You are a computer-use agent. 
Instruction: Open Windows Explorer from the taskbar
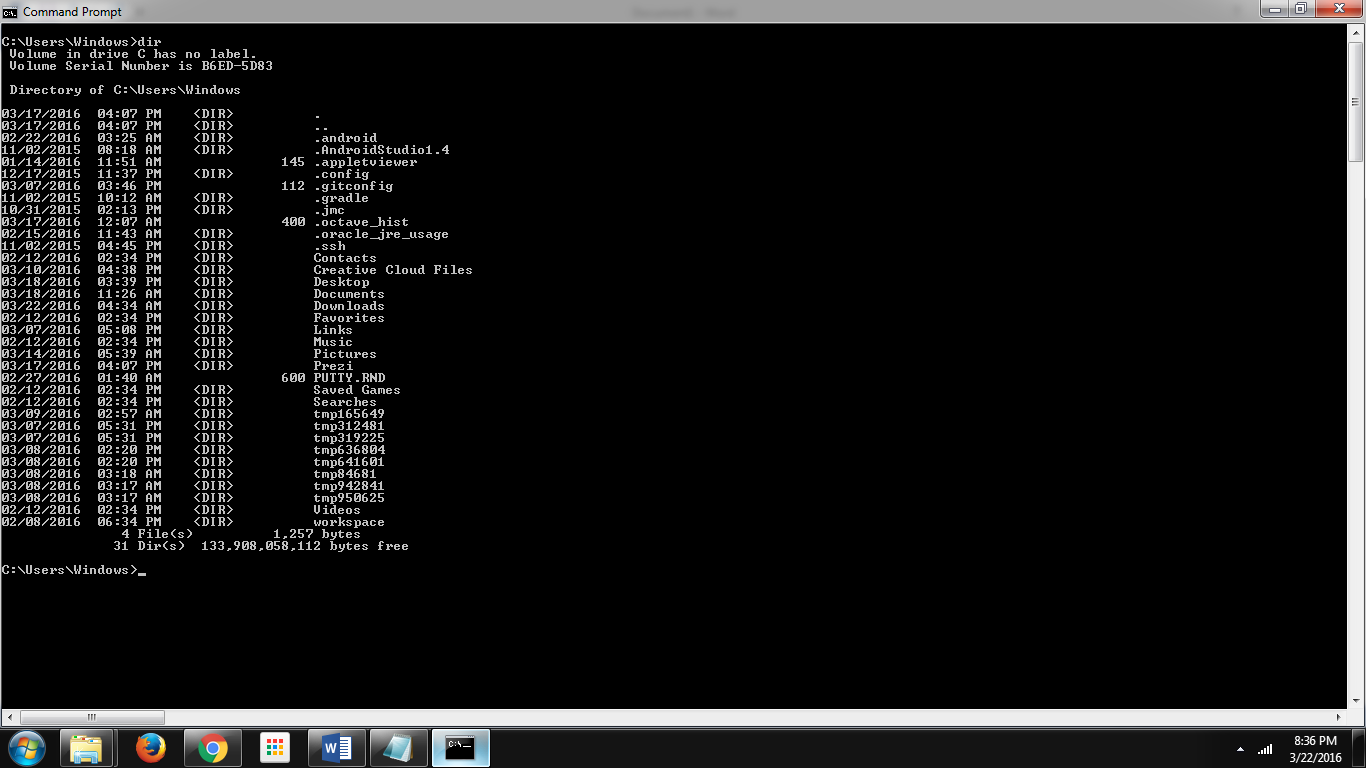[88, 747]
